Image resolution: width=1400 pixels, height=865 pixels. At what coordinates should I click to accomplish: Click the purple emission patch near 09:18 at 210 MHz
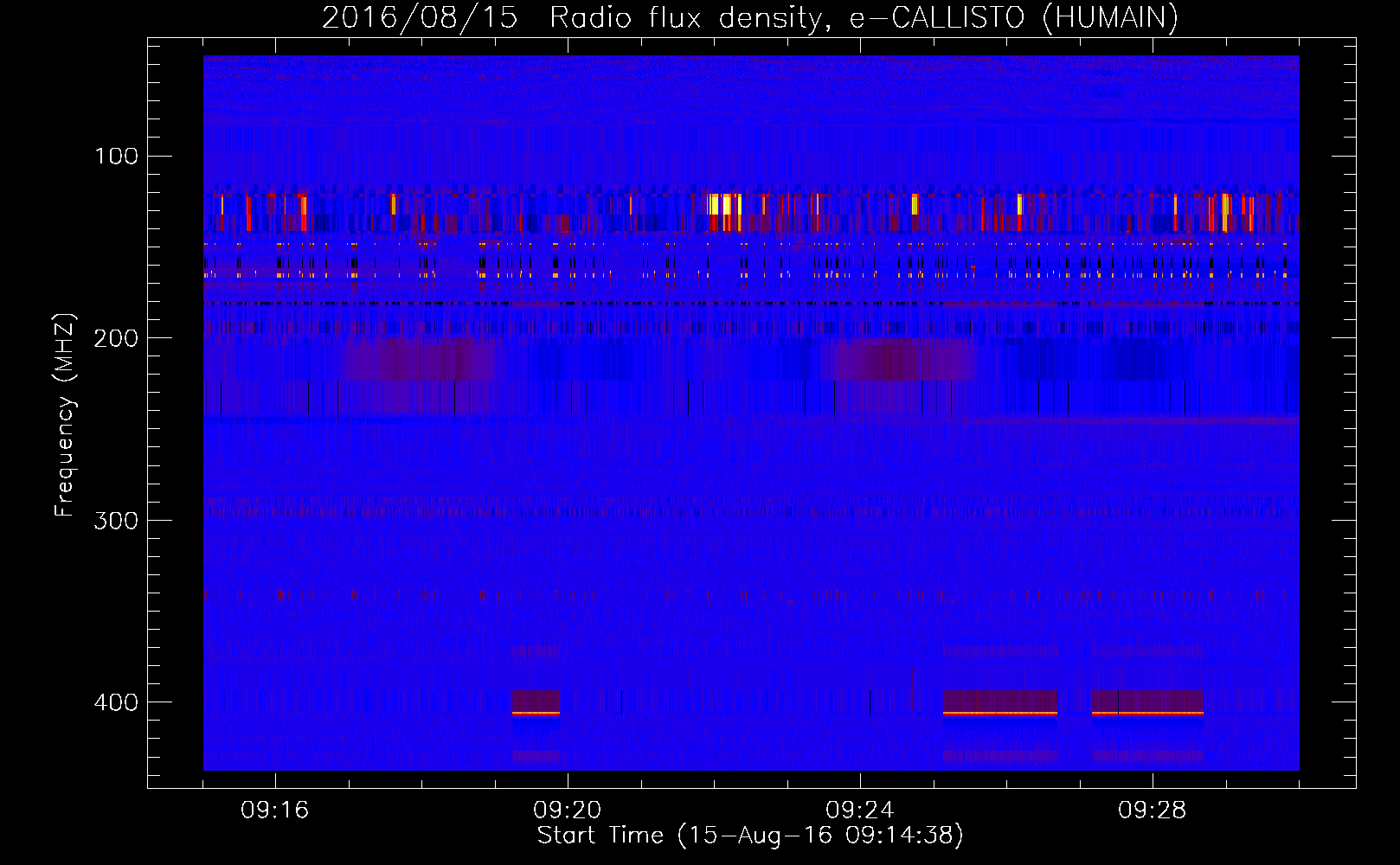pyautogui.click(x=421, y=360)
